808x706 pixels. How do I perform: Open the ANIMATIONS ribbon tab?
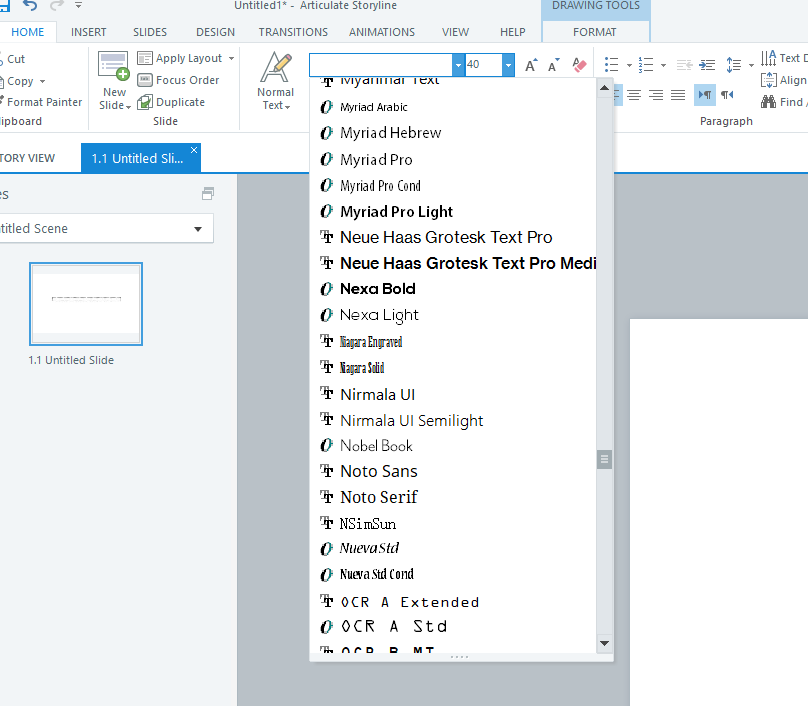tap(382, 32)
